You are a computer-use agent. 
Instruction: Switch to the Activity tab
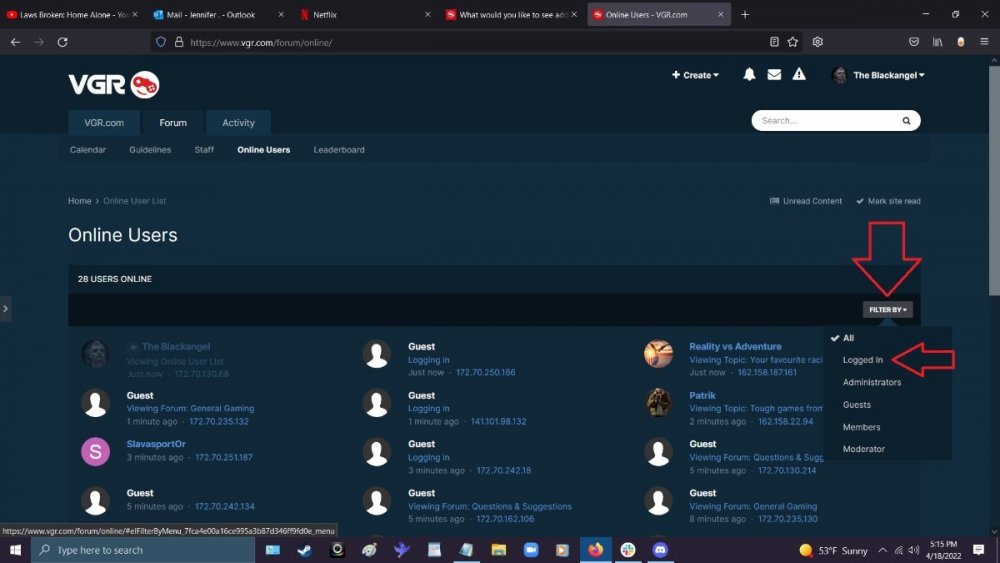238,122
